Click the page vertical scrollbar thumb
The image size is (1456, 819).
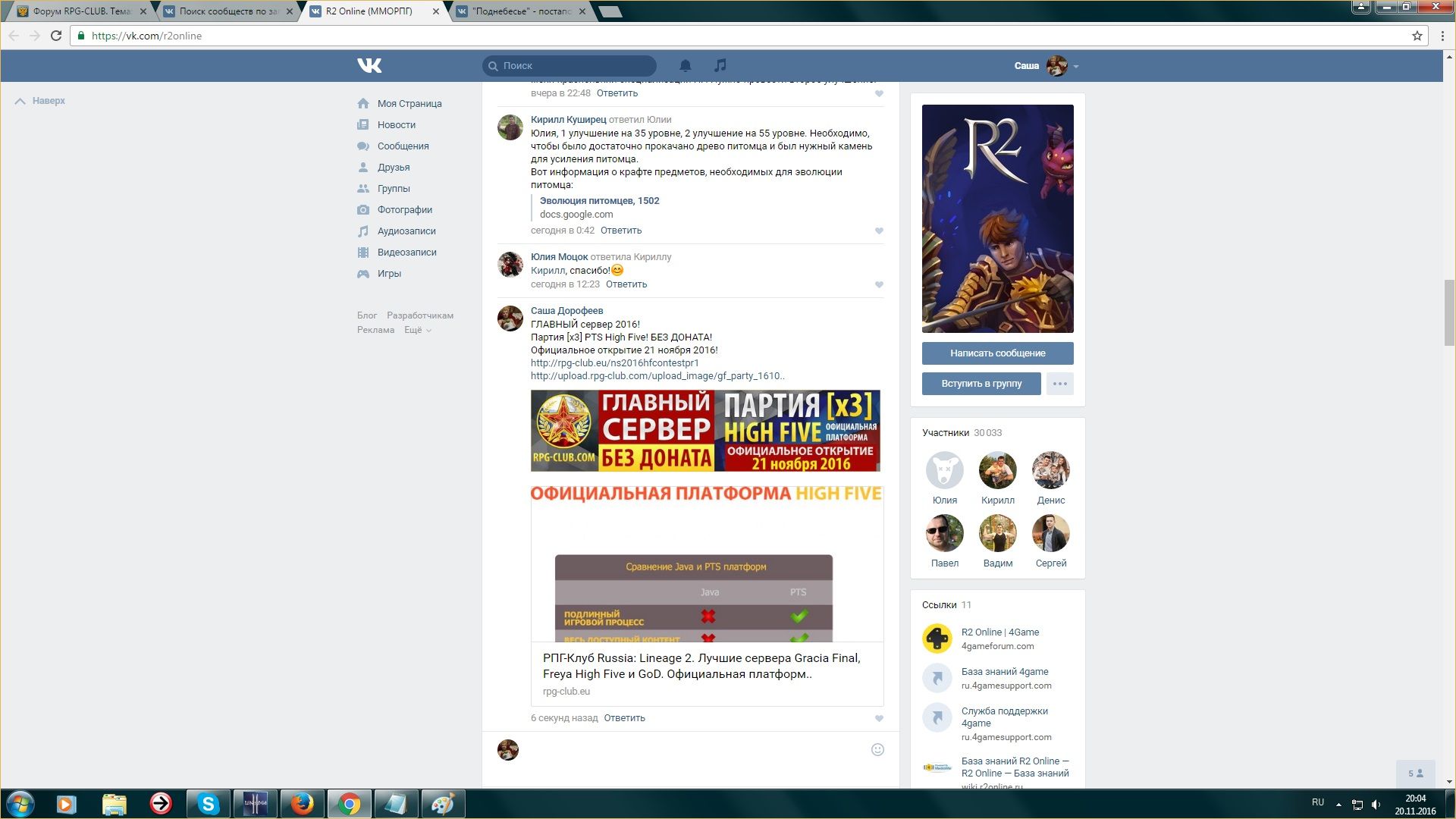1449,311
